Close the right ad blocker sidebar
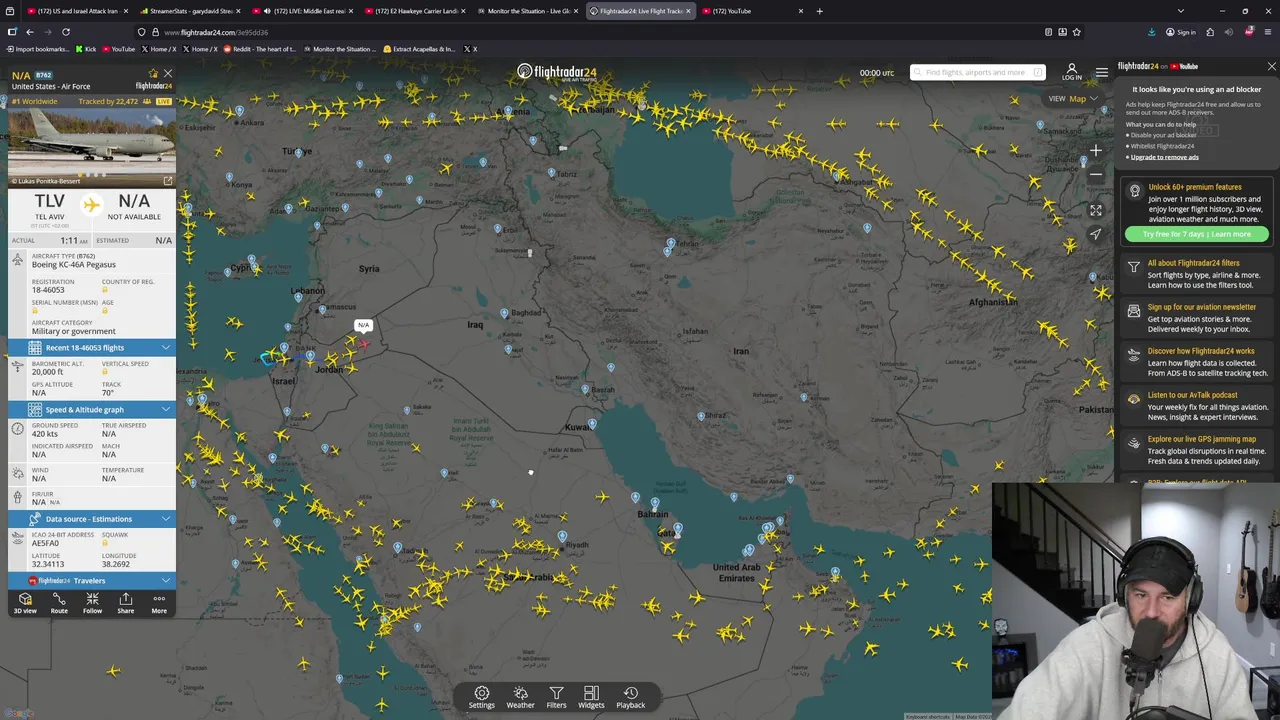Image resolution: width=1280 pixels, height=720 pixels. (1271, 67)
